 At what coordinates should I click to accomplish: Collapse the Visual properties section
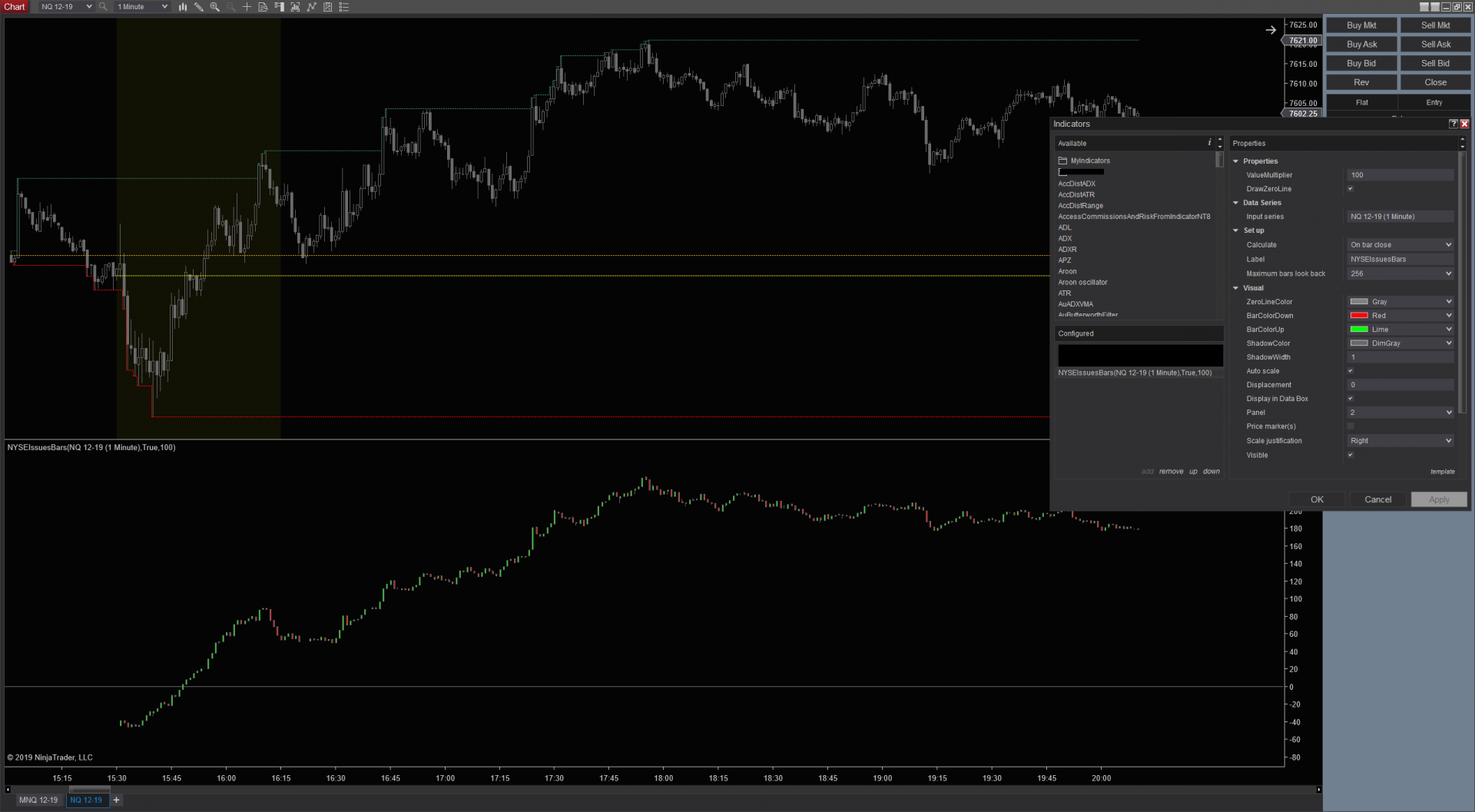coord(1236,288)
